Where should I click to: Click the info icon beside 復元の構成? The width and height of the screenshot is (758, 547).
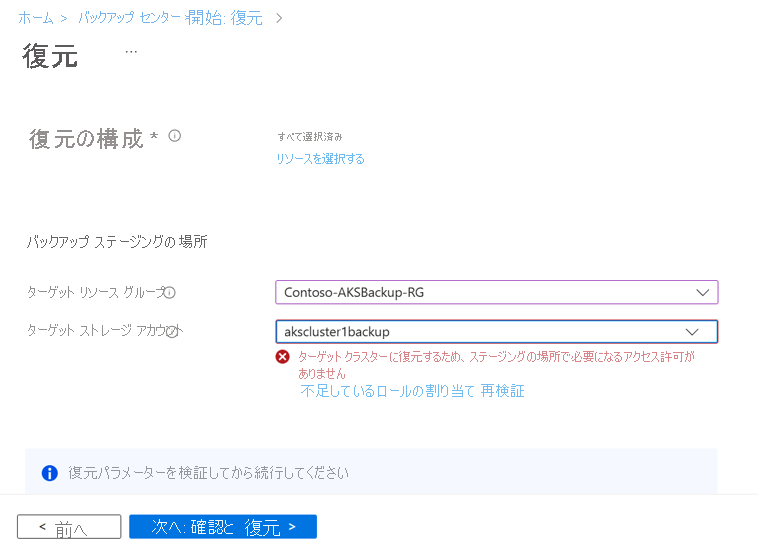point(175,136)
